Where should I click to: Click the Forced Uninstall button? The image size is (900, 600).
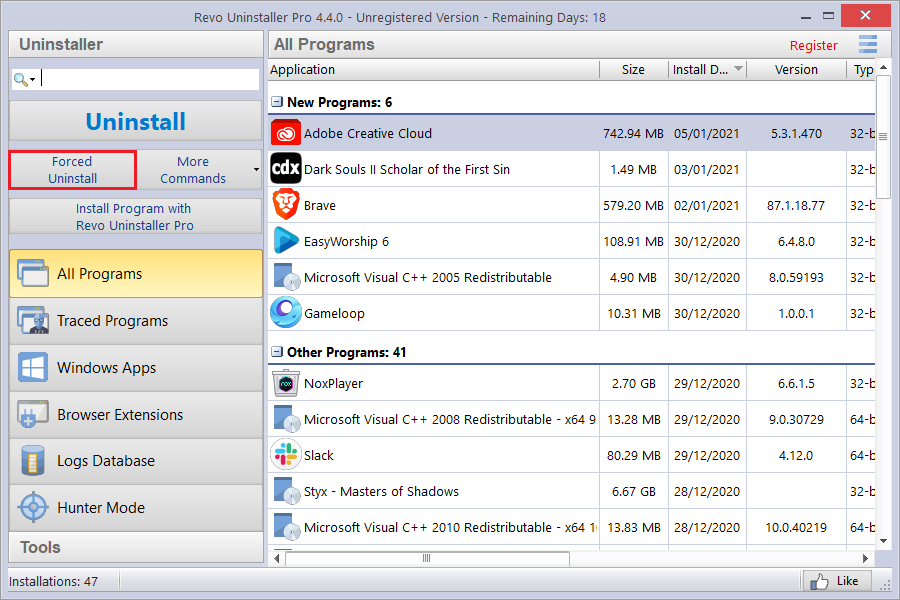point(72,170)
